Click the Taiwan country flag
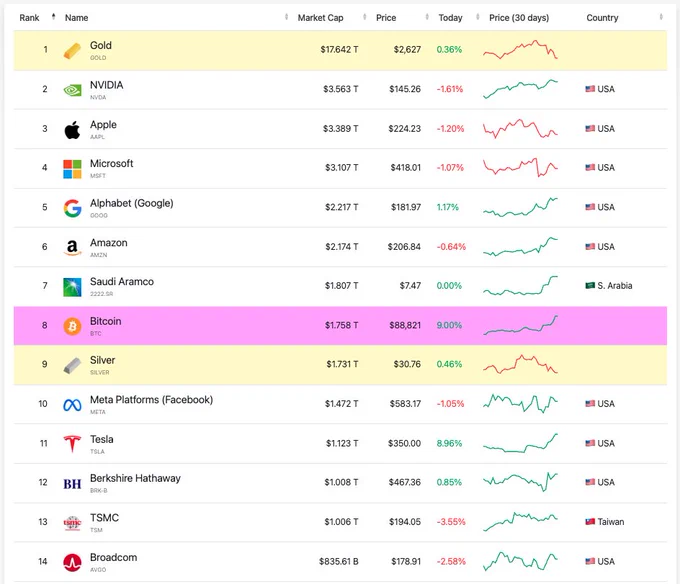Image resolution: width=680 pixels, height=584 pixels. (590, 522)
